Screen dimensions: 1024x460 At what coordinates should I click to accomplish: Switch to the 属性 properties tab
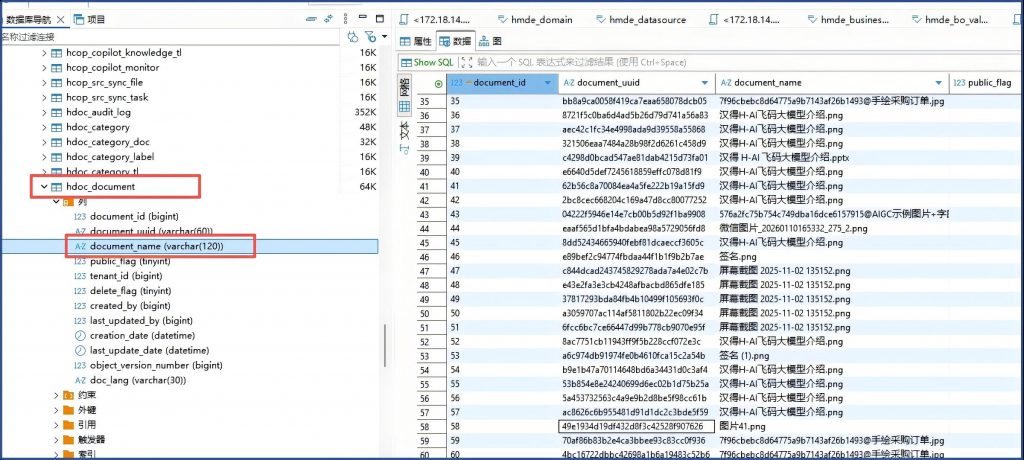[x=415, y=41]
